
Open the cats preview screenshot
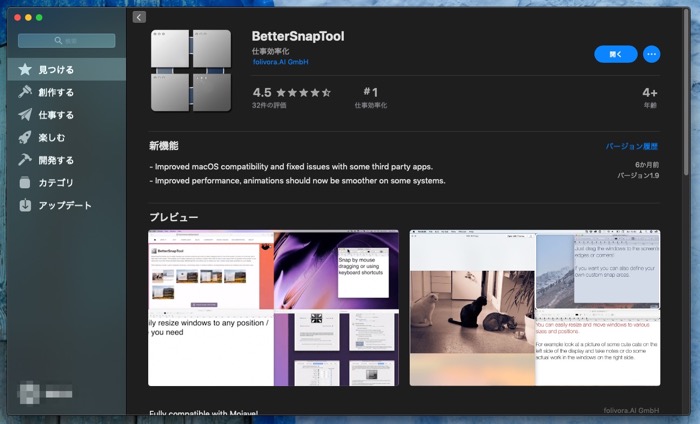point(535,308)
